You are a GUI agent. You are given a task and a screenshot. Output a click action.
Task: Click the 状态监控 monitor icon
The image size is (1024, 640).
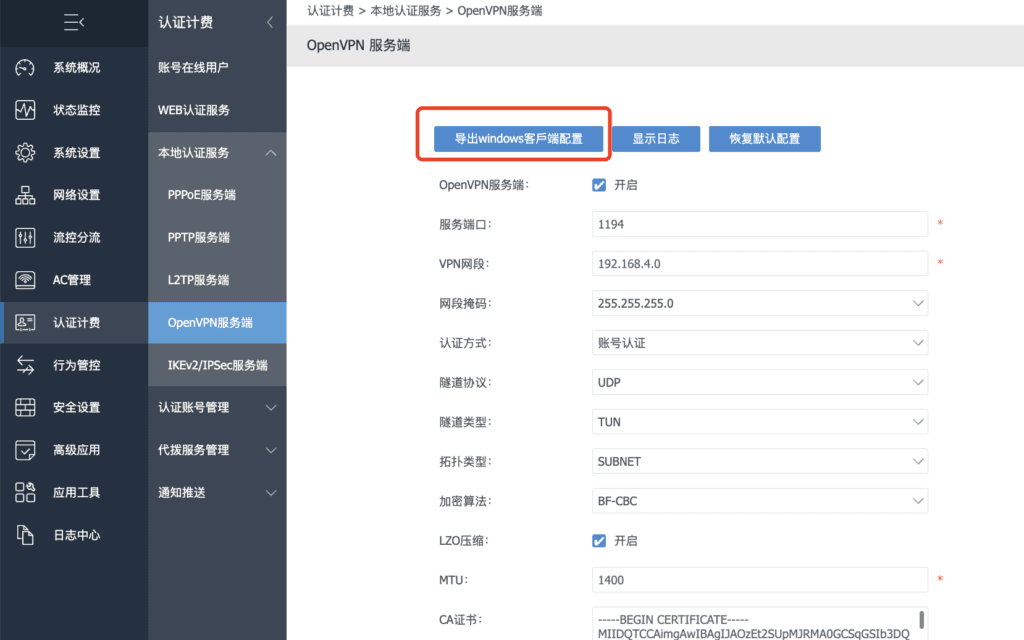pos(26,110)
